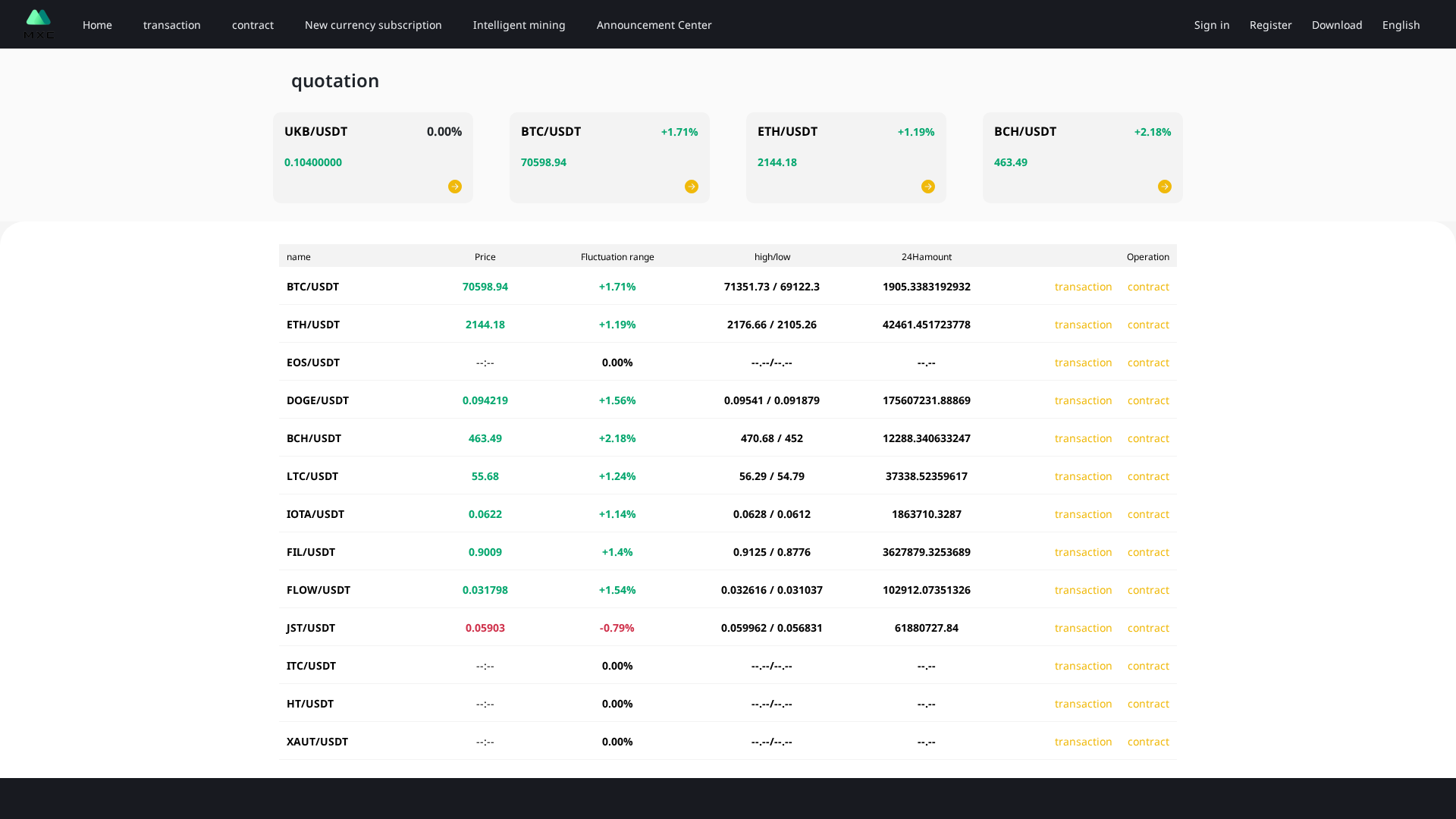The width and height of the screenshot is (1456, 819).
Task: Click the MXC logo icon
Action: (38, 23)
